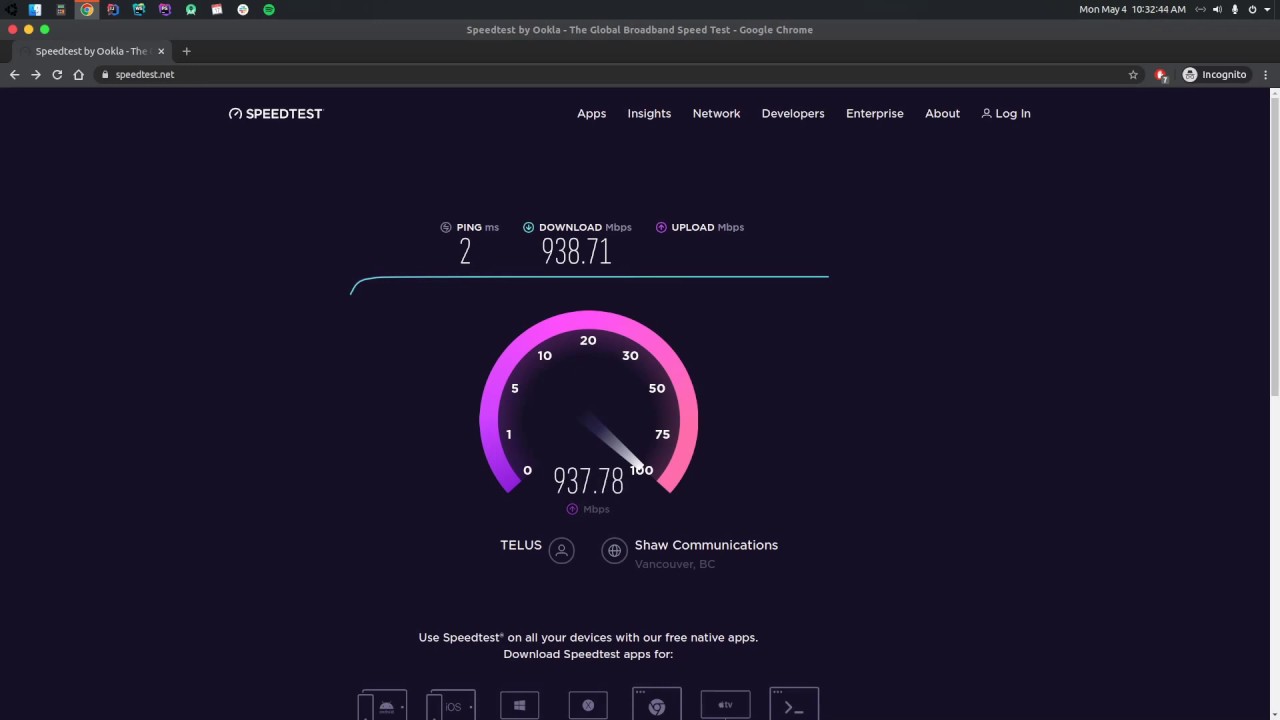Open the Android app download icon
This screenshot has width=1280, height=720.
[383, 705]
